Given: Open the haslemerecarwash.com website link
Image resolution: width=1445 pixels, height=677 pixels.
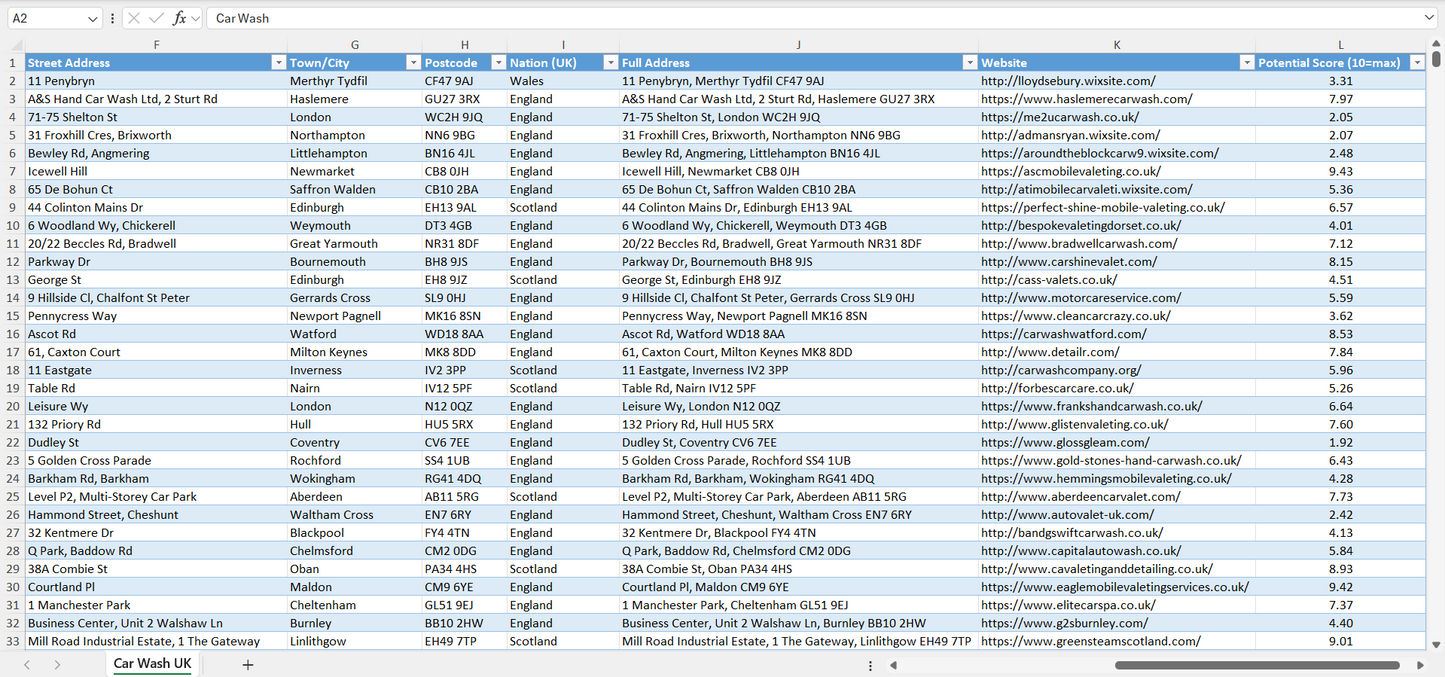Looking at the screenshot, I should 1086,99.
